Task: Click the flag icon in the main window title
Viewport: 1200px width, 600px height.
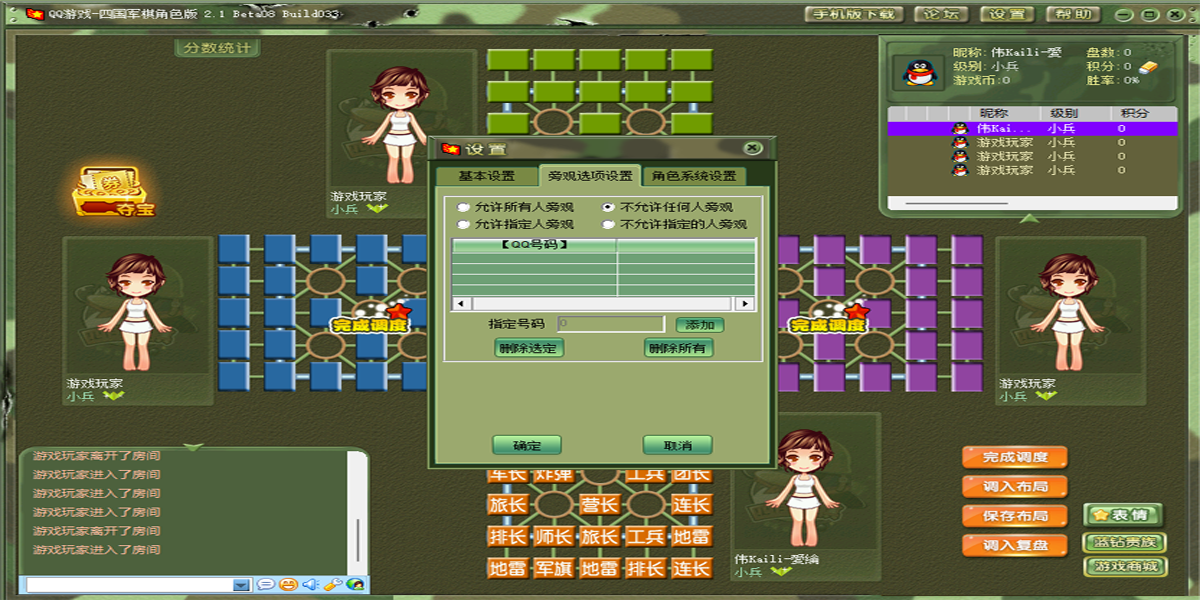Action: pyautogui.click(x=34, y=14)
